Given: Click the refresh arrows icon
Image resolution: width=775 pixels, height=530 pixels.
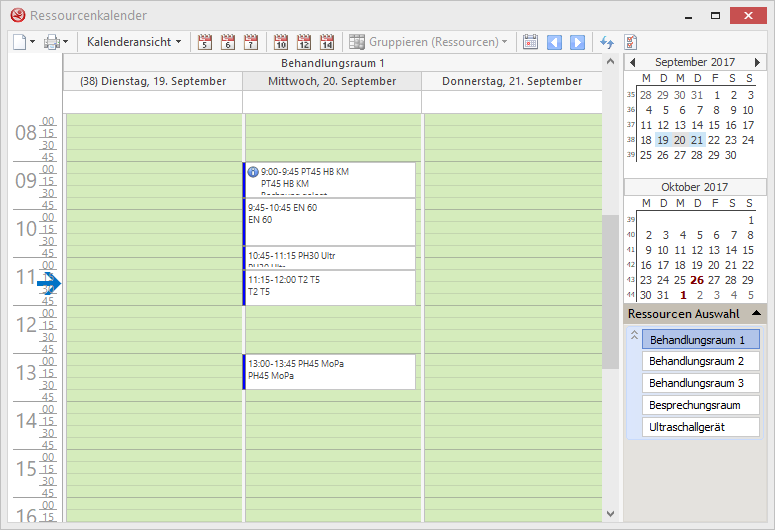Looking at the screenshot, I should point(606,42).
